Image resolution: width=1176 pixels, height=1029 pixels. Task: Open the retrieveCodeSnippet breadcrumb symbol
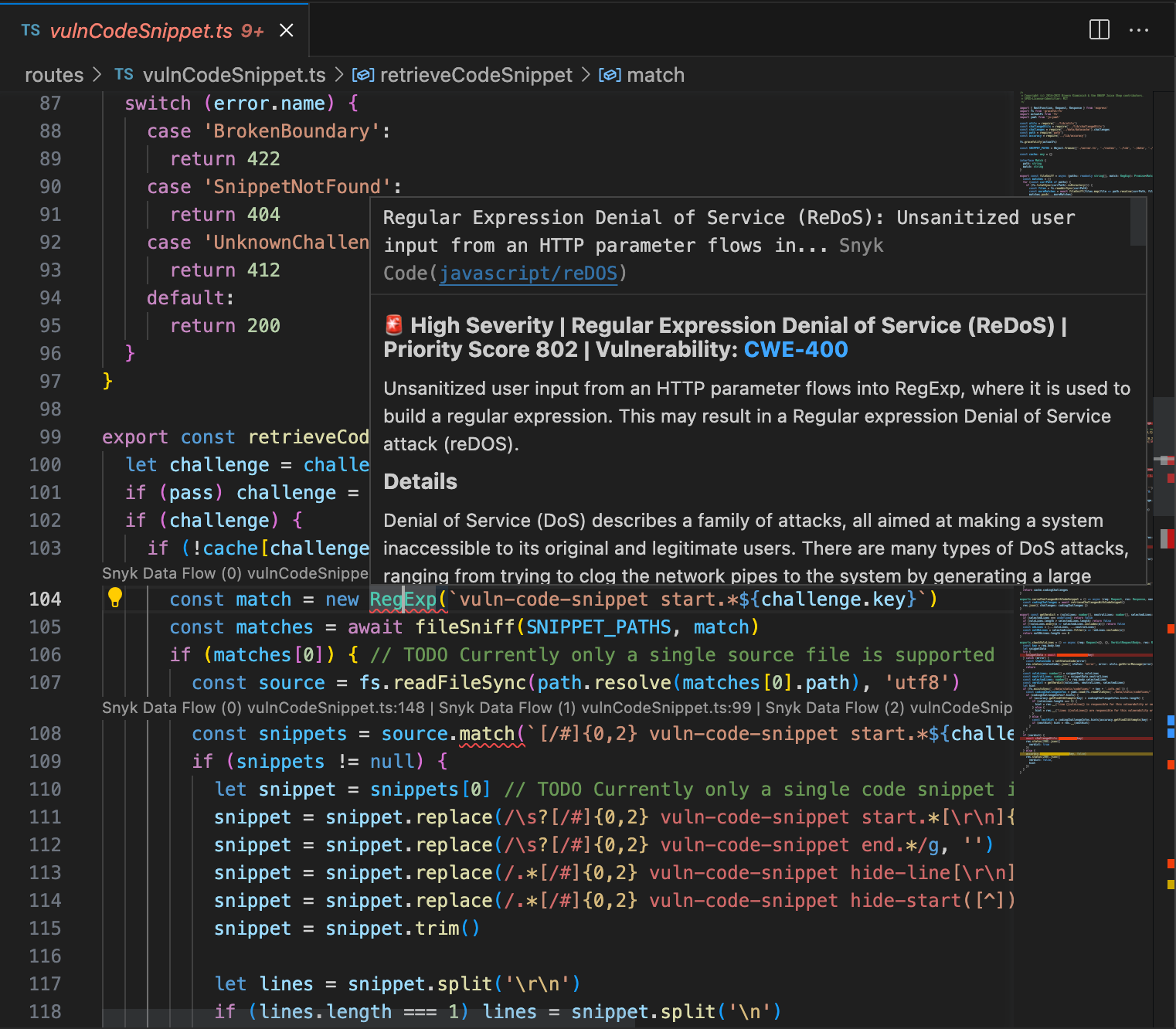(x=475, y=75)
